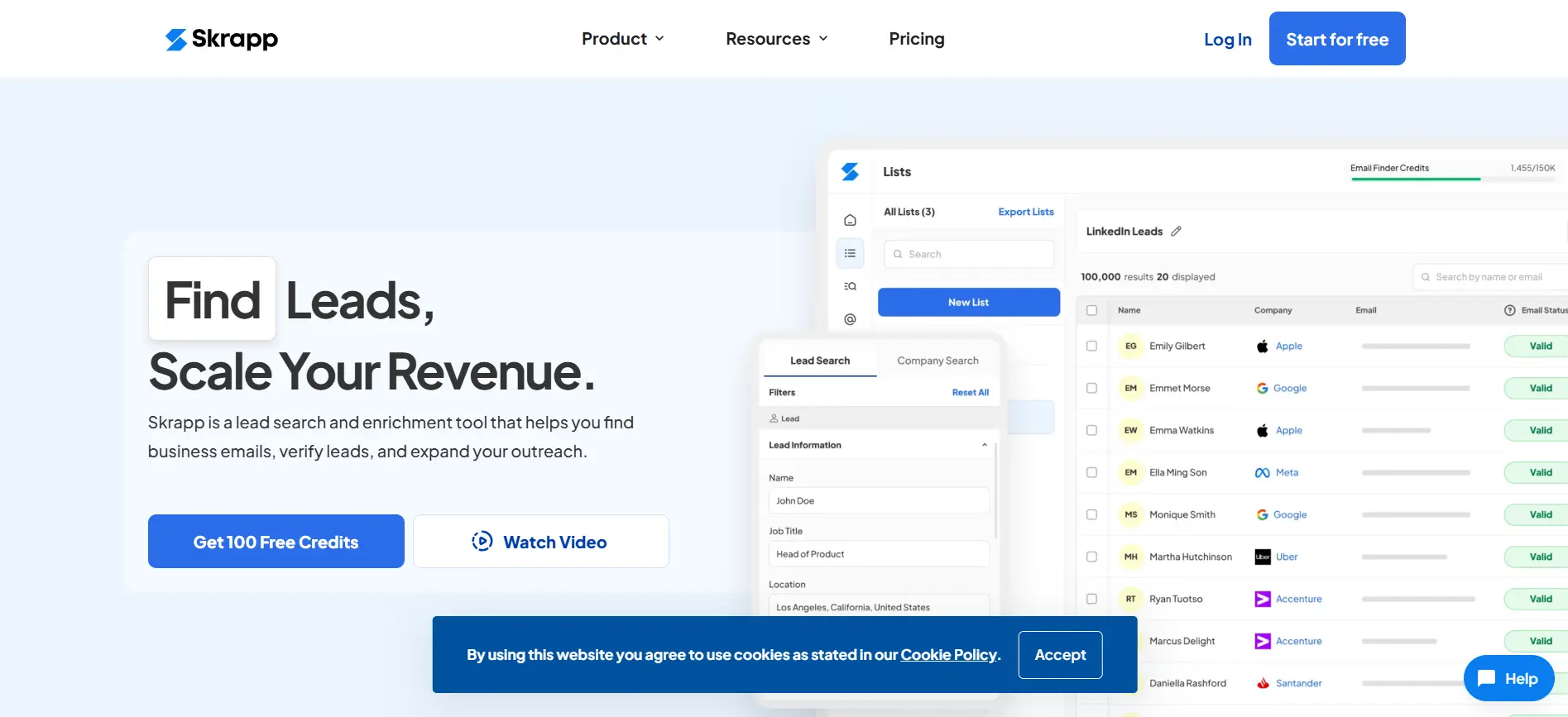
Task: Click the Email Status help icon
Action: coord(1509,310)
